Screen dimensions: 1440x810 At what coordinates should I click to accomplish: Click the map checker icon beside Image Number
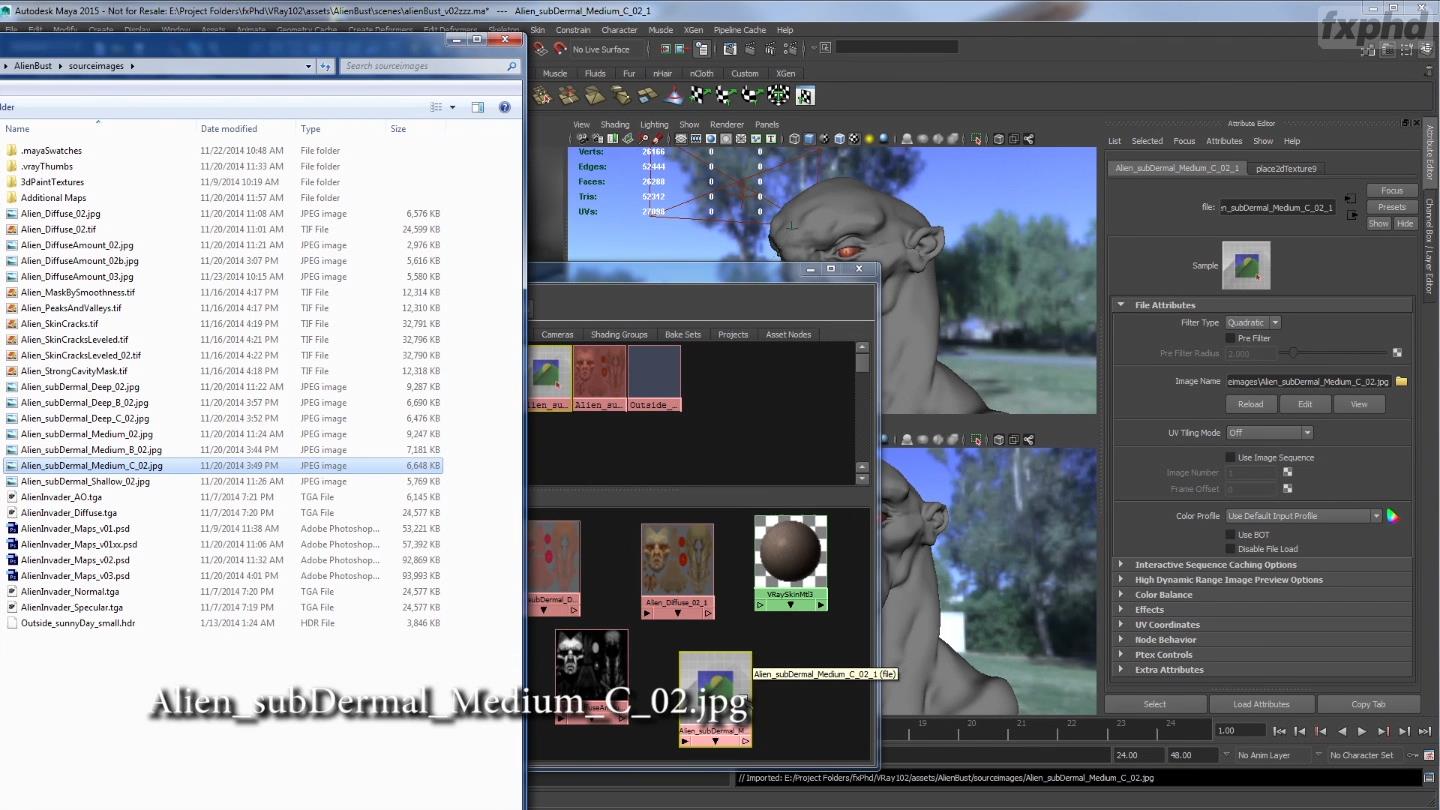pyautogui.click(x=1287, y=472)
